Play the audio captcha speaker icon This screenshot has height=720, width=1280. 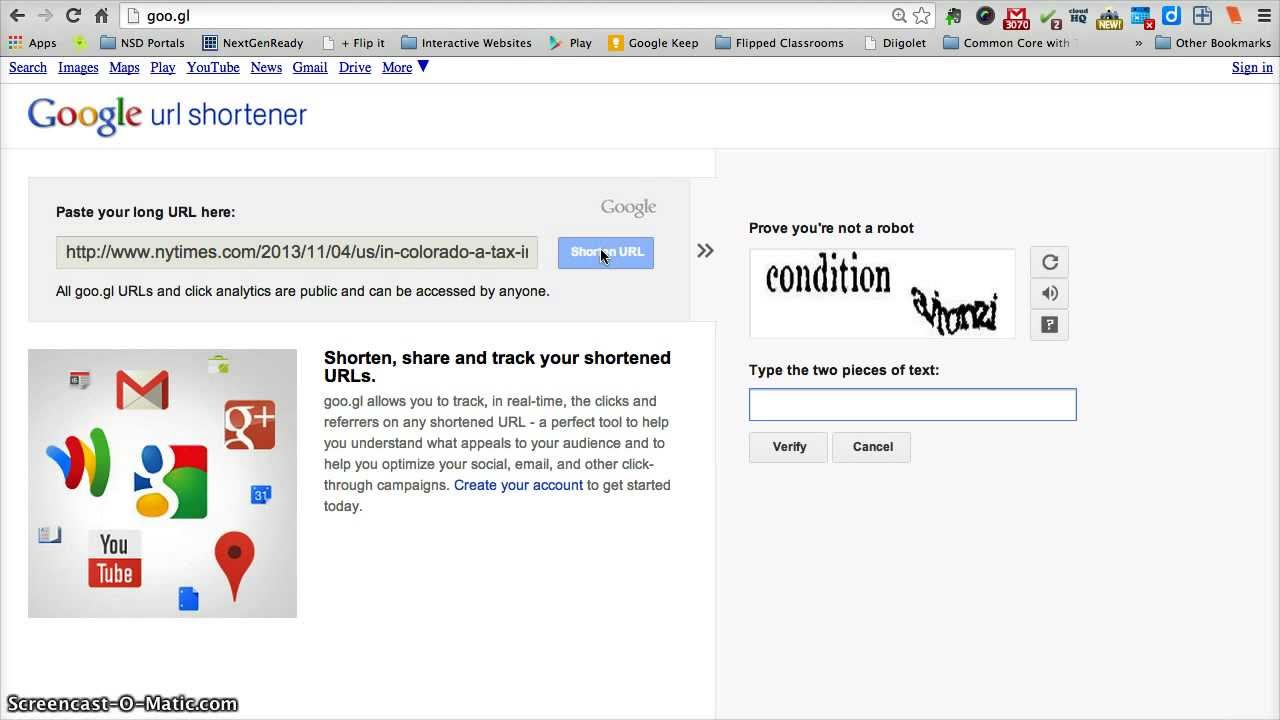[x=1050, y=293]
